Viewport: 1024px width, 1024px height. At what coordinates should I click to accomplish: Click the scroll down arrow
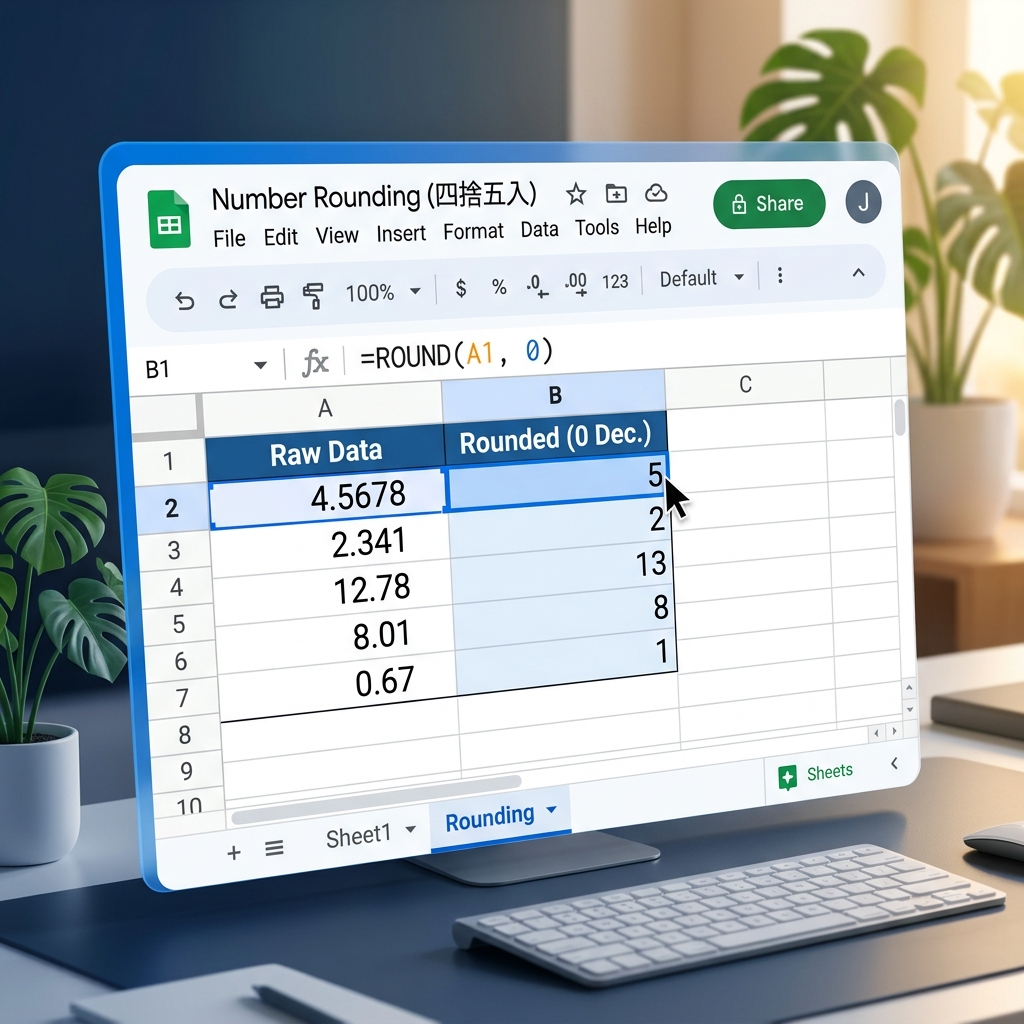point(910,709)
